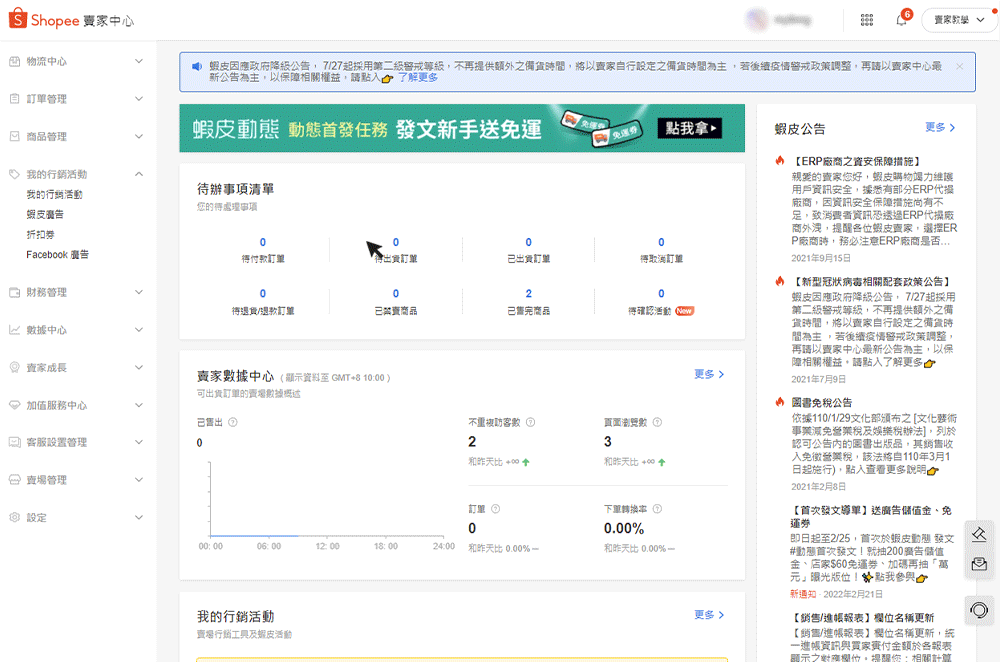The image size is (1000, 662).
Task: Expand the 商品管理 menu chevron
Action: click(x=139, y=136)
